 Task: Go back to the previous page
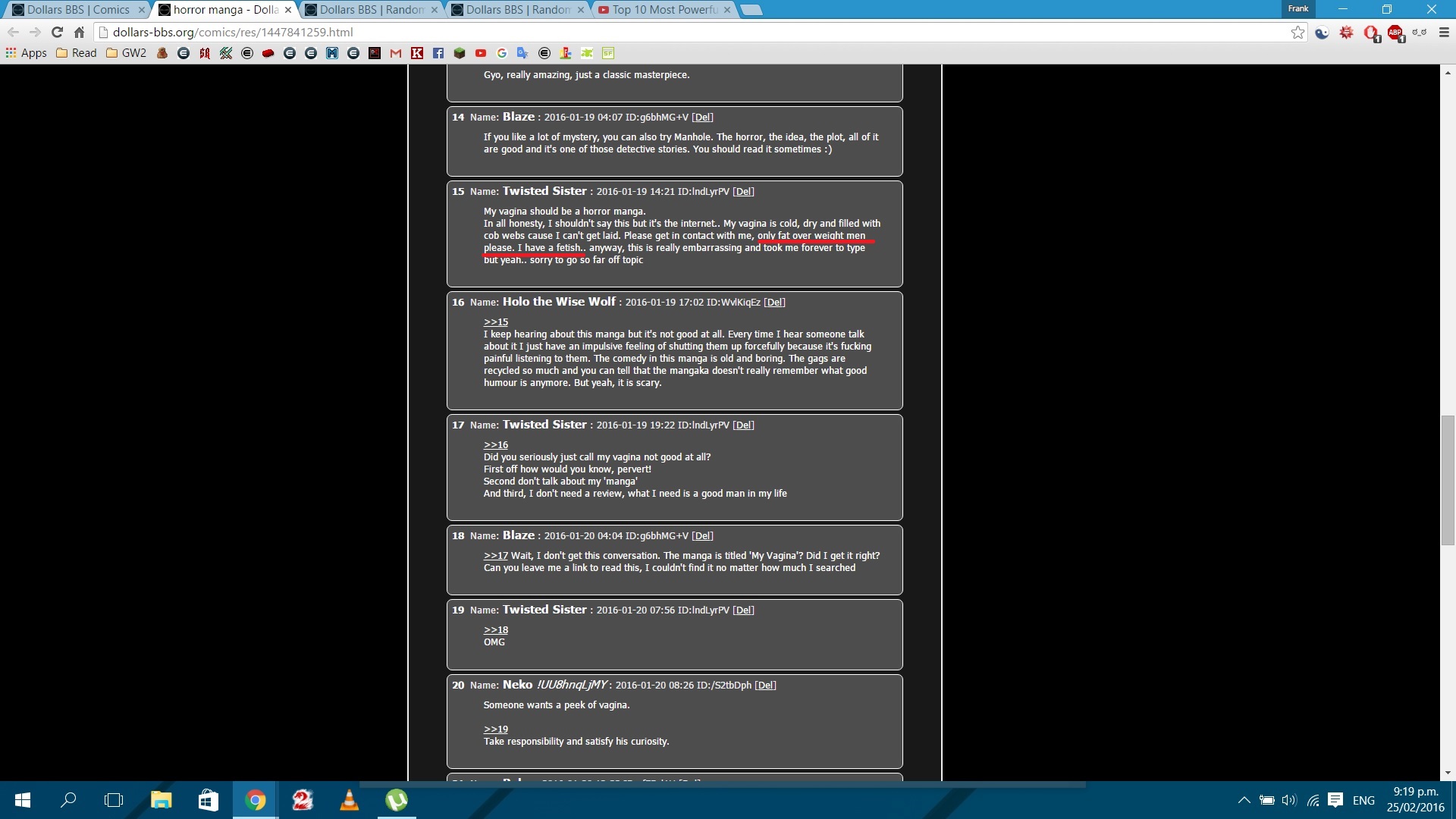click(13, 32)
